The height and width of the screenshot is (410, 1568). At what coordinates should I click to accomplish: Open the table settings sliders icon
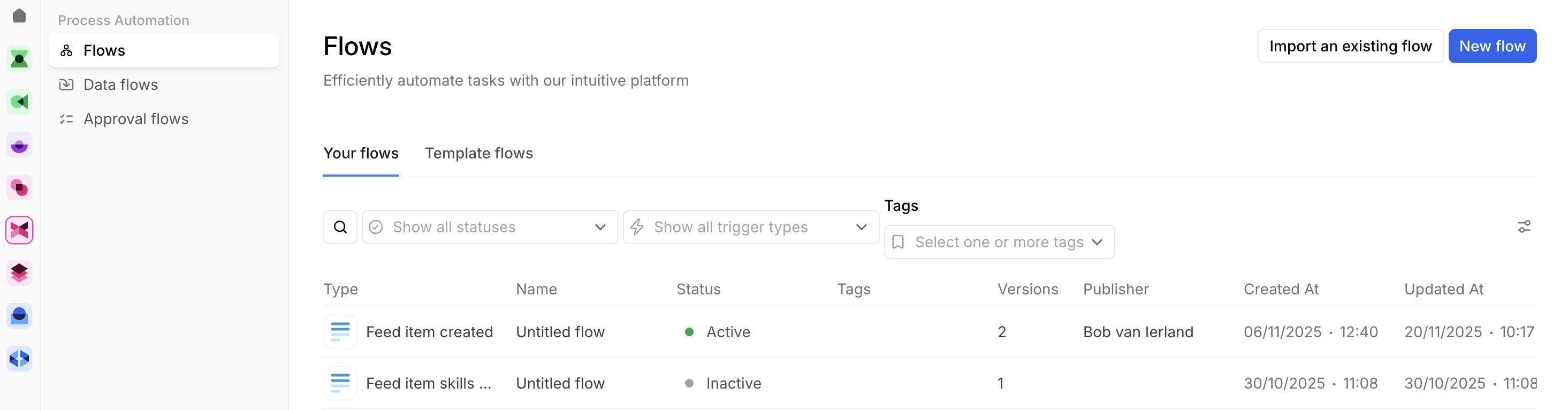pyautogui.click(x=1524, y=227)
